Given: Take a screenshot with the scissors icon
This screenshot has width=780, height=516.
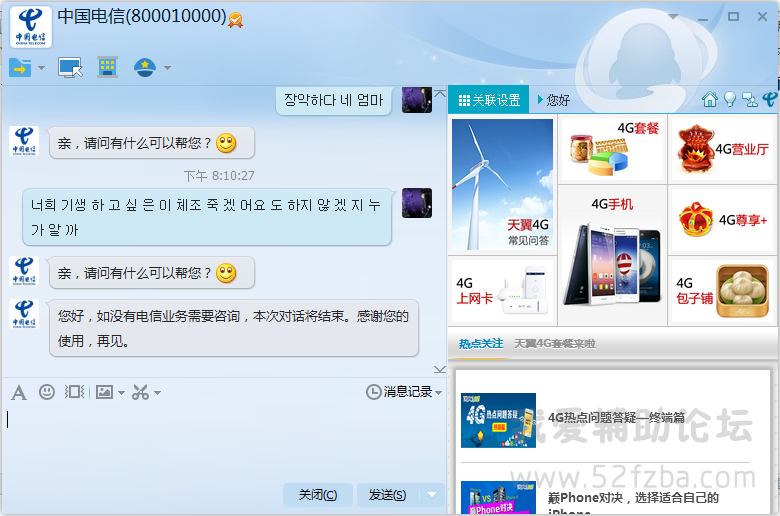Looking at the screenshot, I should coord(140,392).
